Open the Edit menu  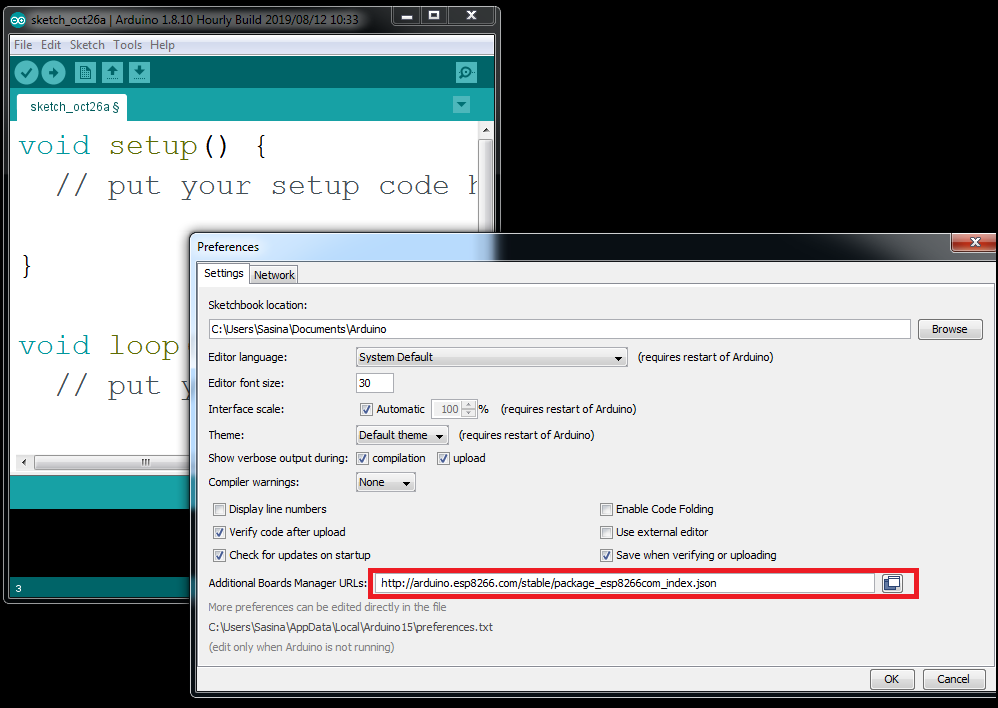pyautogui.click(x=51, y=45)
